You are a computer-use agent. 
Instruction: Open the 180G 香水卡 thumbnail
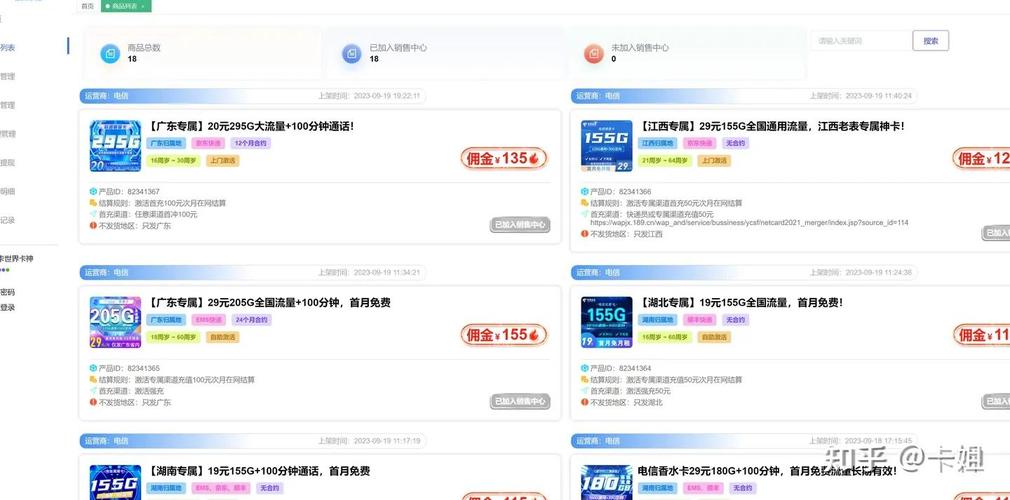coord(607,483)
